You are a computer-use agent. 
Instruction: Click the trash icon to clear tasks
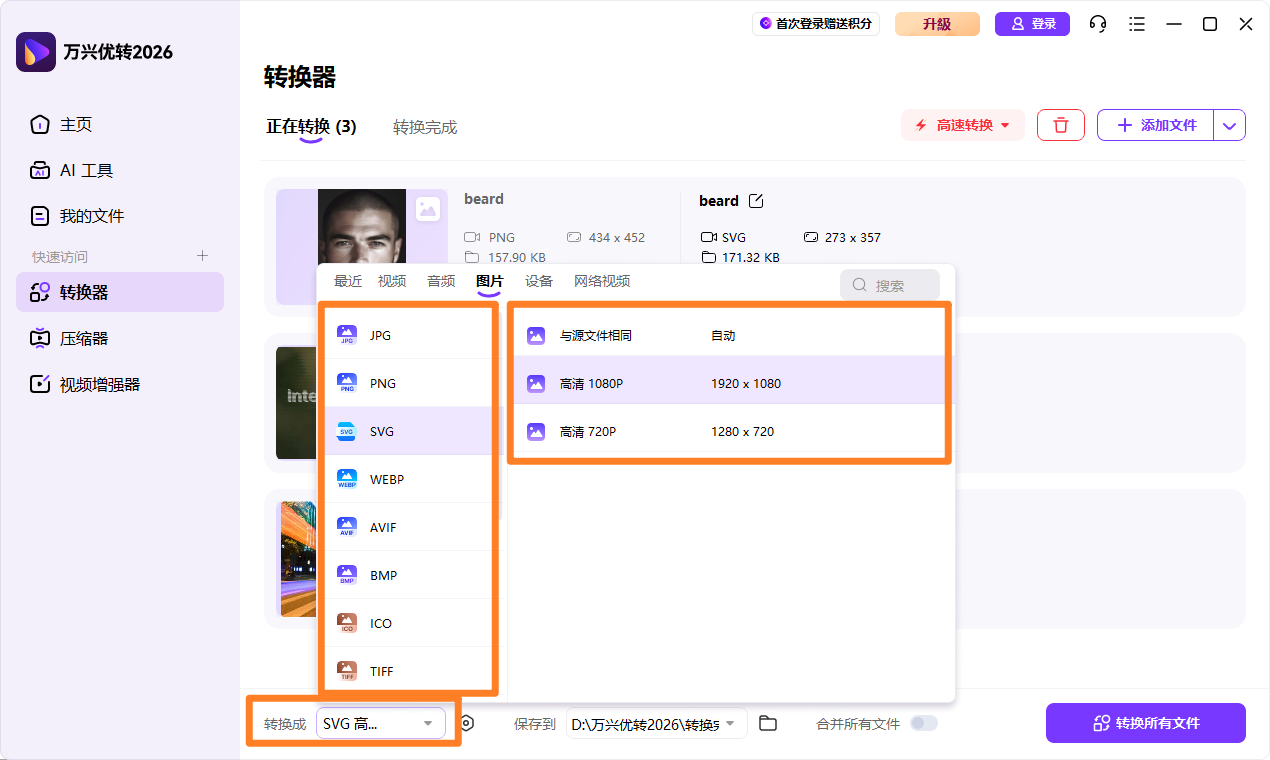click(x=1060, y=124)
